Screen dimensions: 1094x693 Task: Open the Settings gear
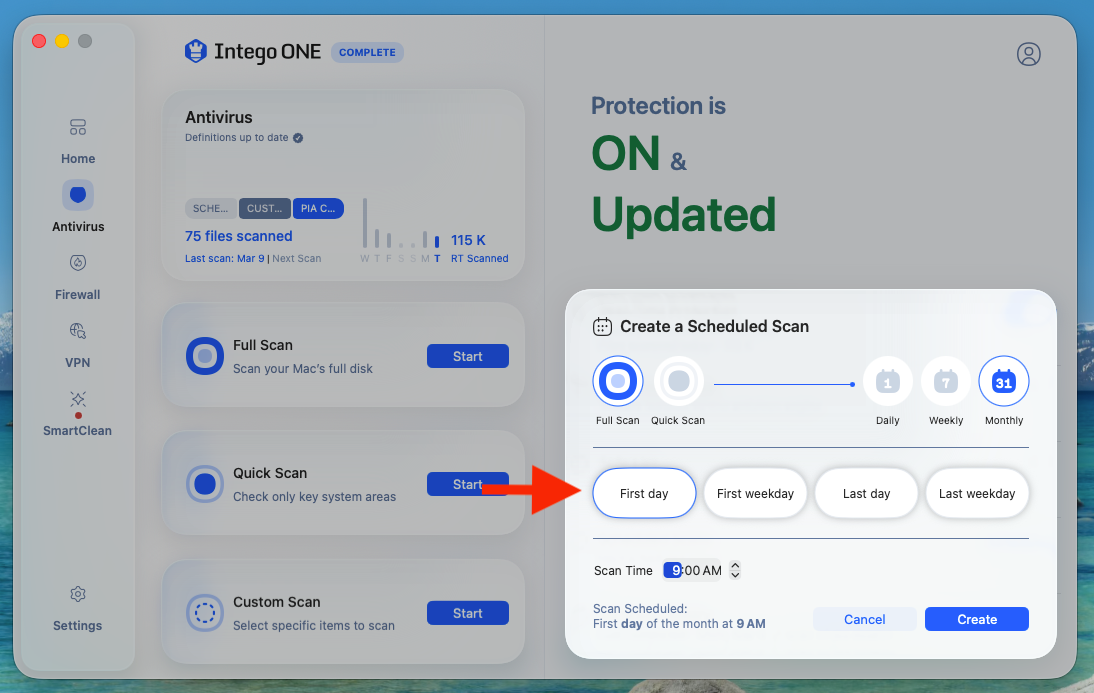77,594
